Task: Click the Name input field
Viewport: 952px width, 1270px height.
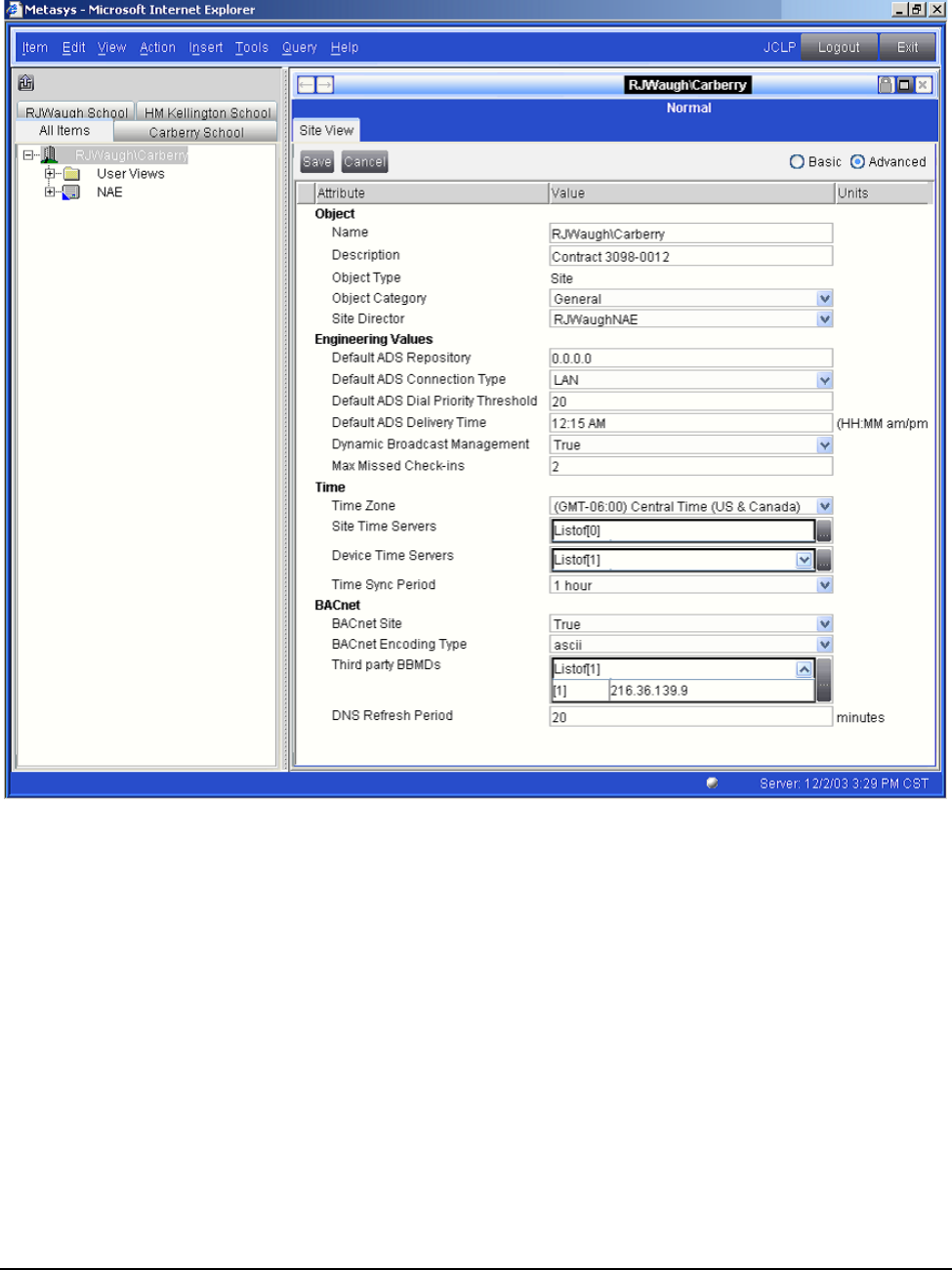Action: tap(691, 233)
